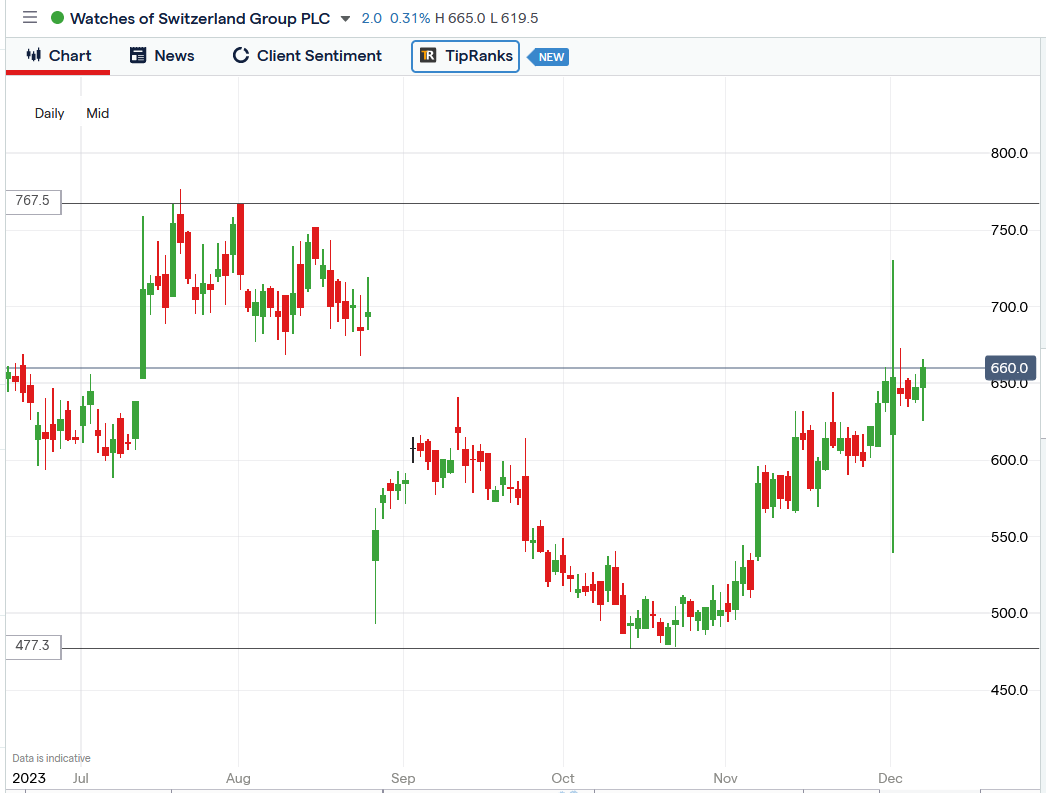Screen dimensions: 1046x793
Task: Click the Oct date axis label
Action: point(563,778)
